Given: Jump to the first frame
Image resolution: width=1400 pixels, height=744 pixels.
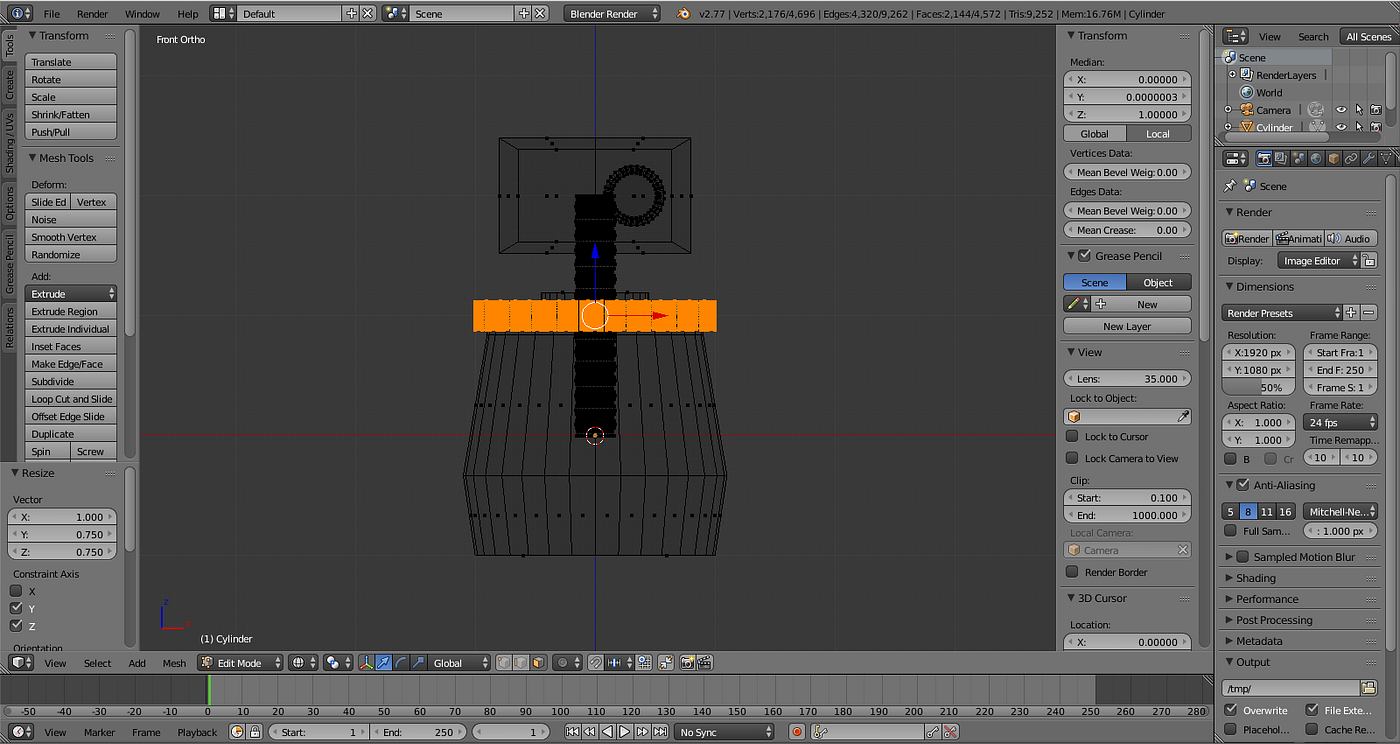Looking at the screenshot, I should [x=573, y=732].
